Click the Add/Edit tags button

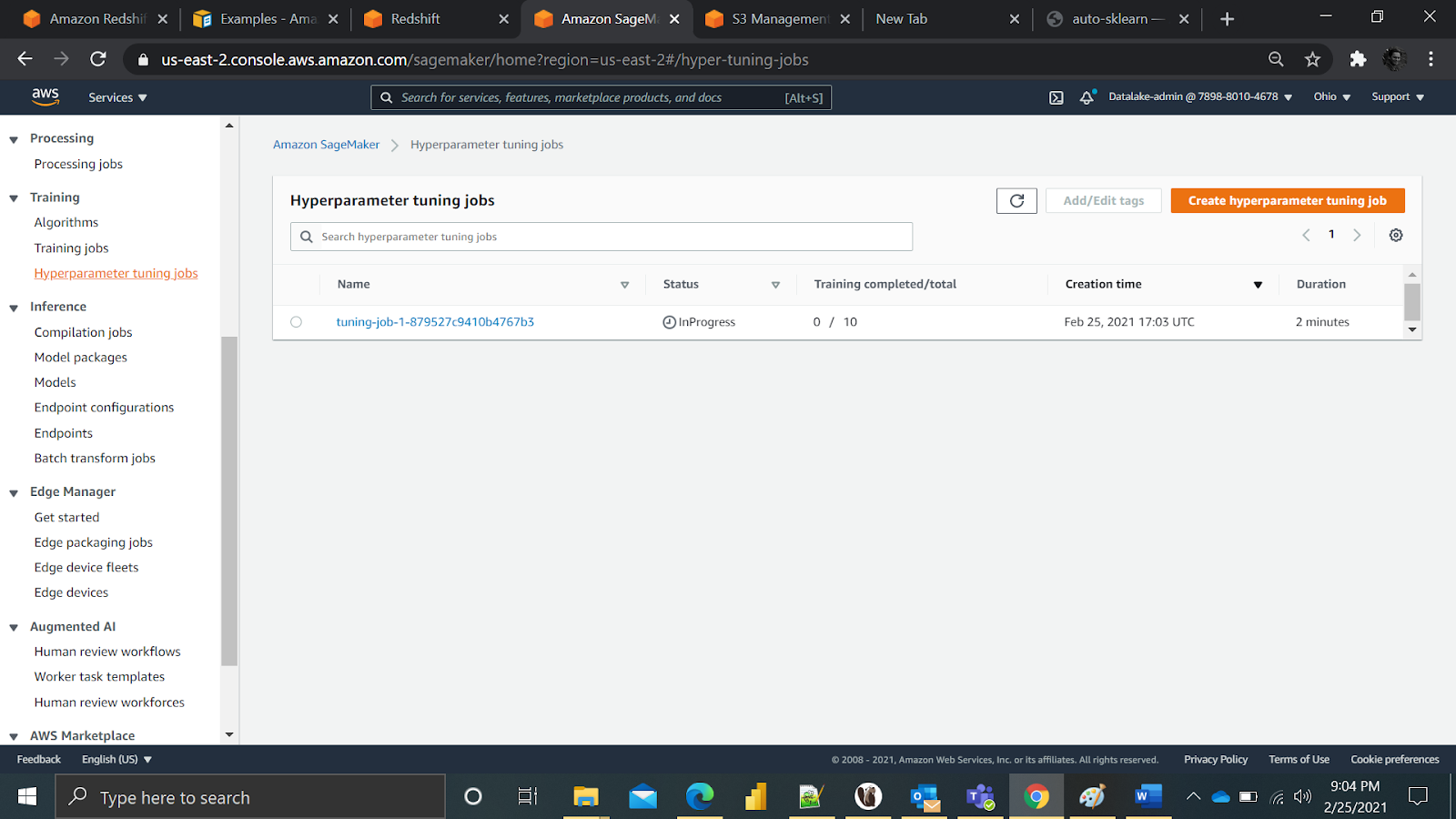click(x=1104, y=200)
